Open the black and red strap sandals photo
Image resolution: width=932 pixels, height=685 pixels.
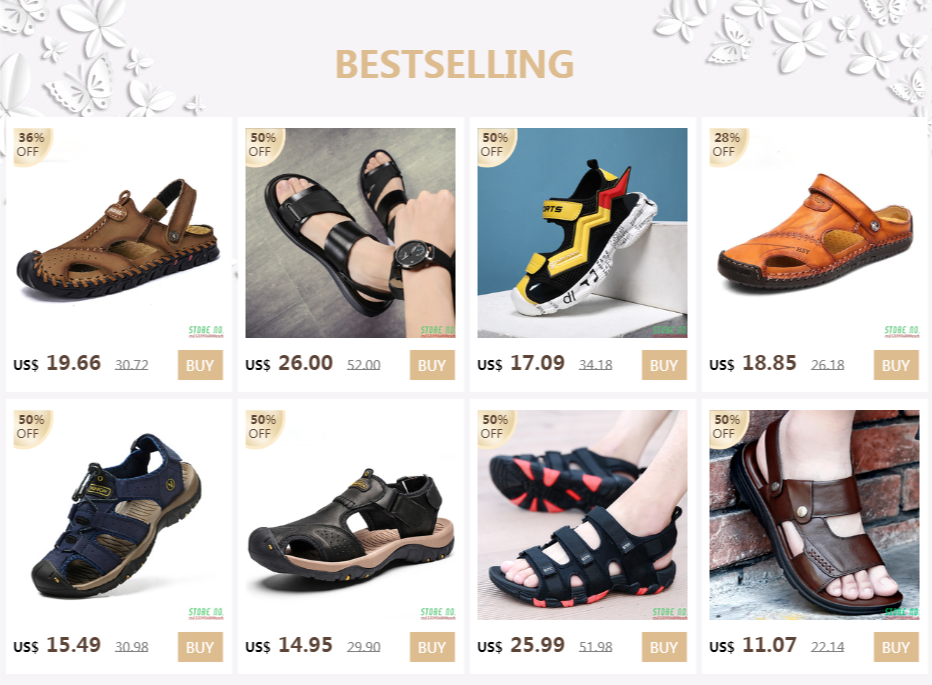[x=582, y=515]
